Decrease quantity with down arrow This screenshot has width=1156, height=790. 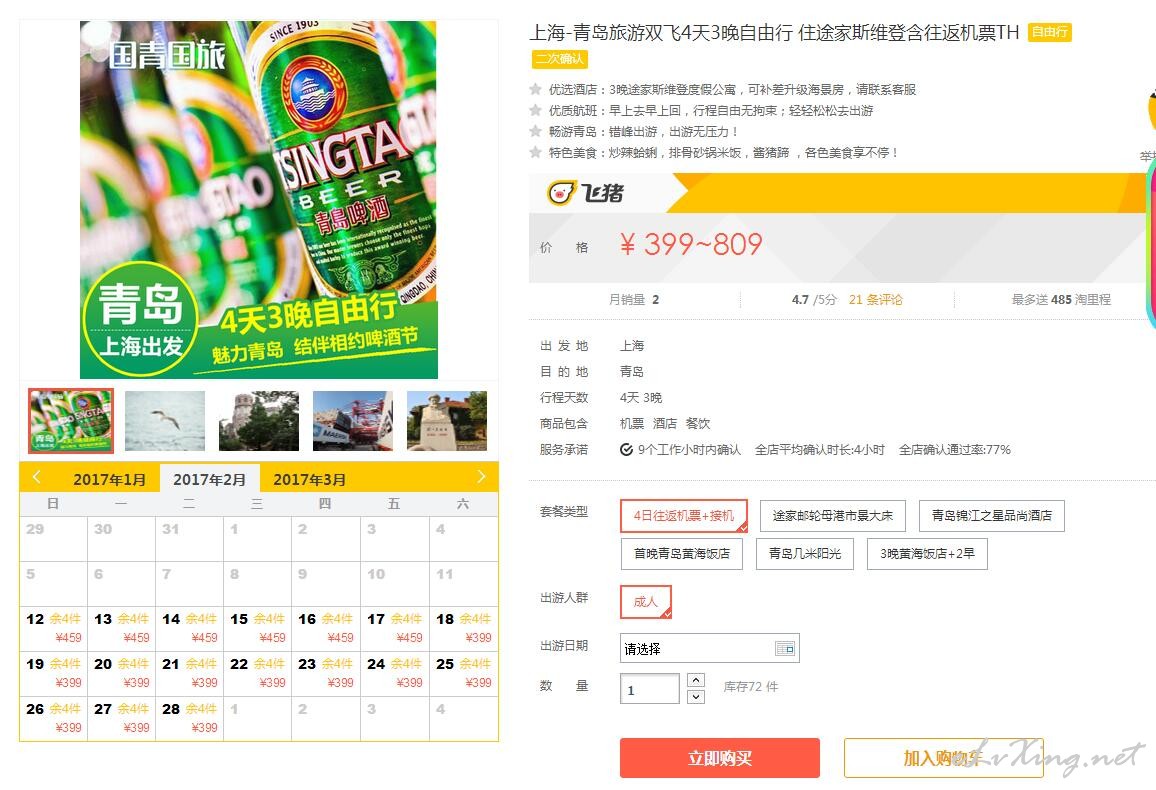coord(696,696)
